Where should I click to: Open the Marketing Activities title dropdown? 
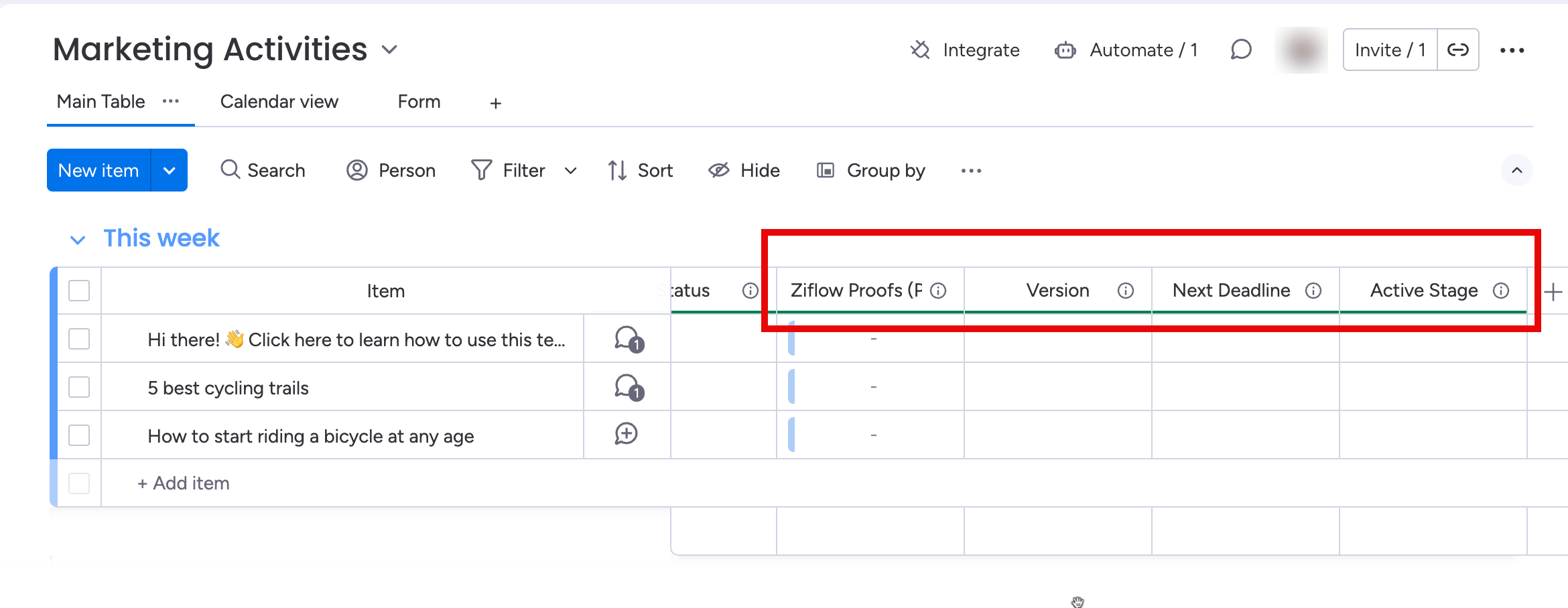click(x=389, y=50)
